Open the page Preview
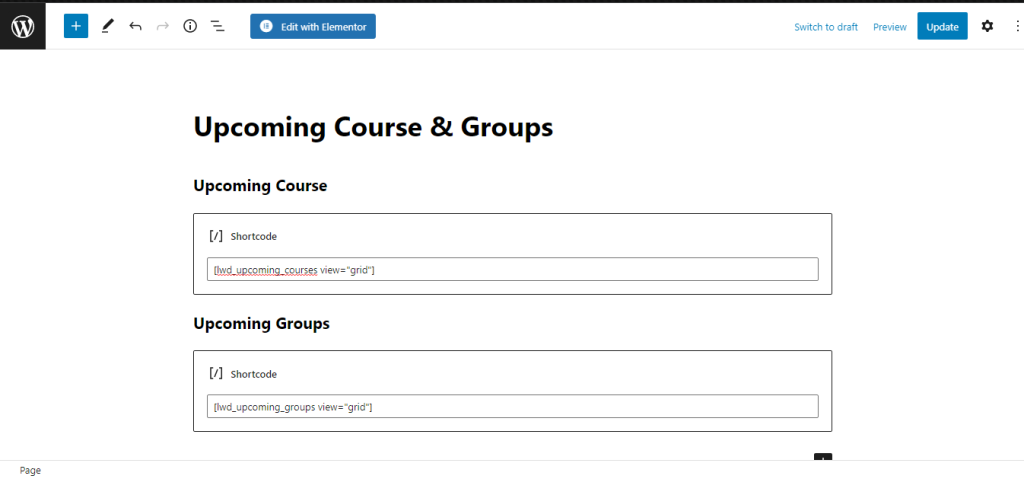Image resolution: width=1024 pixels, height=479 pixels. tap(890, 27)
